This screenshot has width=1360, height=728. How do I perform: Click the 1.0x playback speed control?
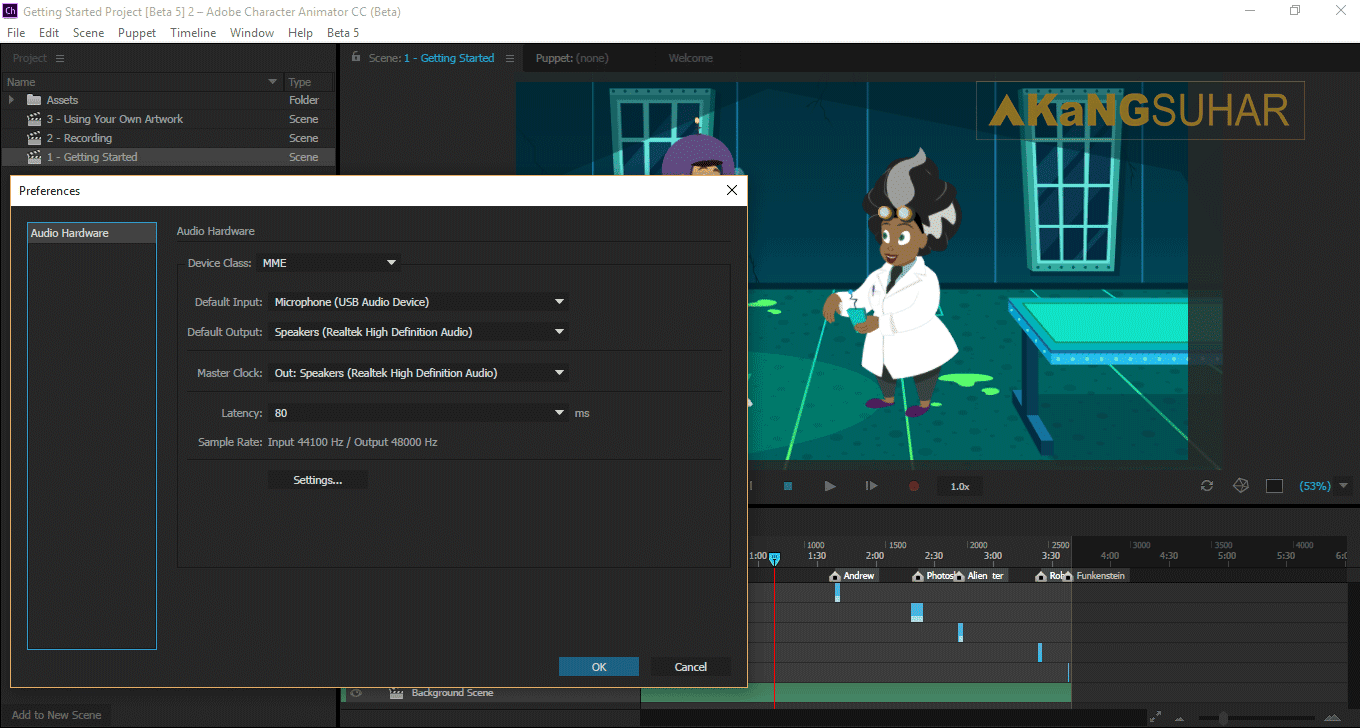[x=960, y=486]
